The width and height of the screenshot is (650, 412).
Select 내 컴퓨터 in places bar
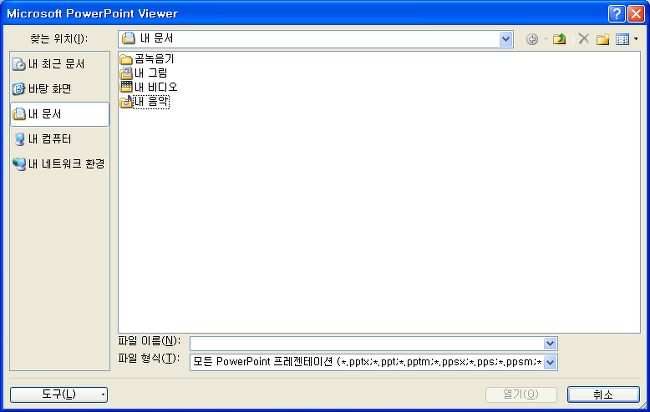coord(60,139)
